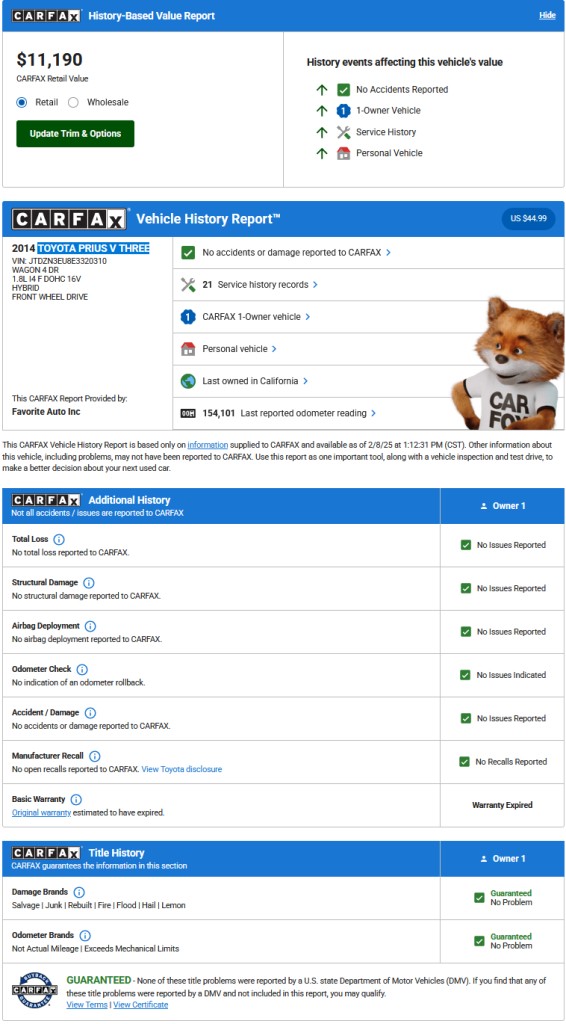Open View Toyota disclosure link
Image resolution: width=566 pixels, height=1024 pixels.
coord(182,769)
